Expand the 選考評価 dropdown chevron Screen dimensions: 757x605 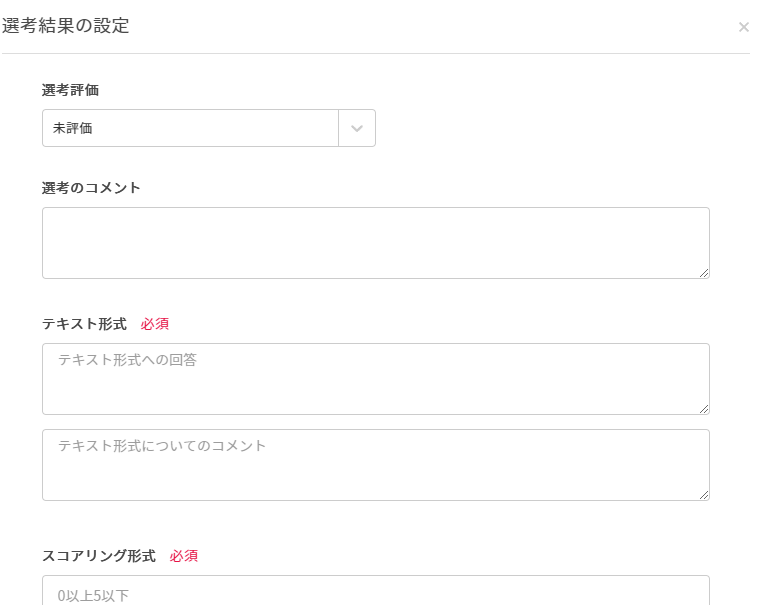[357, 128]
